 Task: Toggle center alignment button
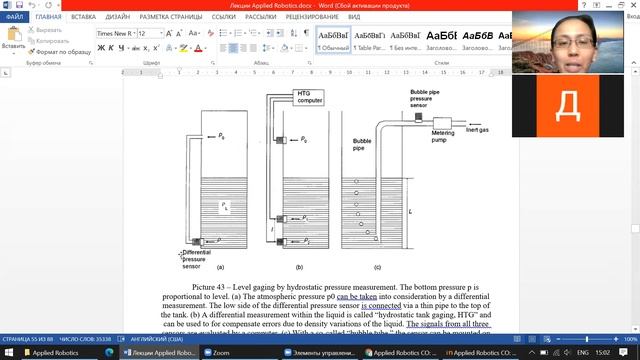tap(233, 48)
